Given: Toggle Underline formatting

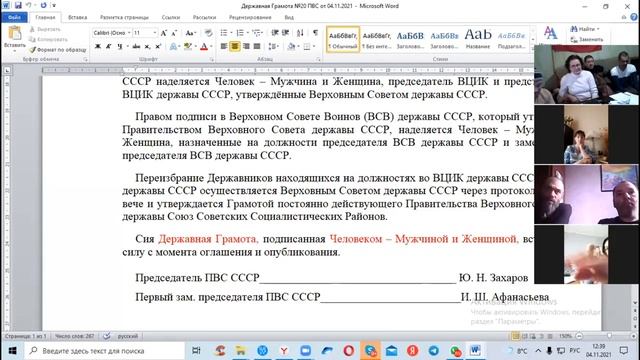Looking at the screenshot, I should point(120,47).
